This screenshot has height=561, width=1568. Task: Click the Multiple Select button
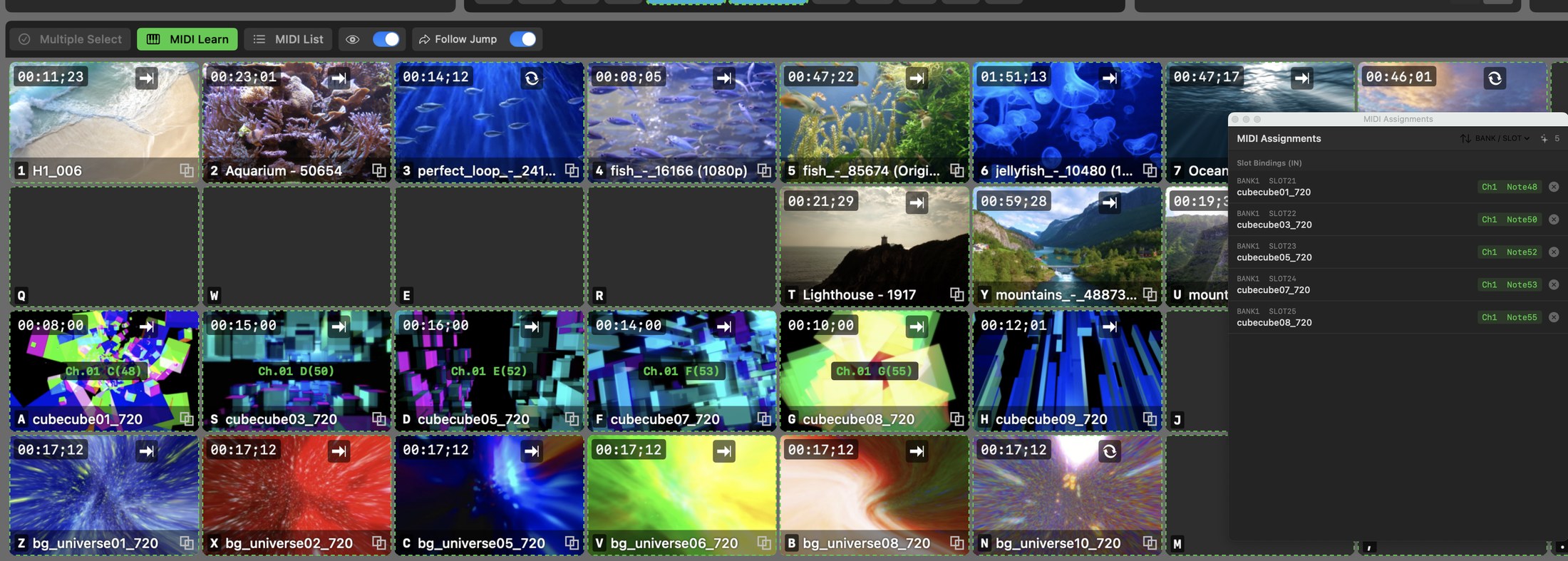(x=70, y=39)
